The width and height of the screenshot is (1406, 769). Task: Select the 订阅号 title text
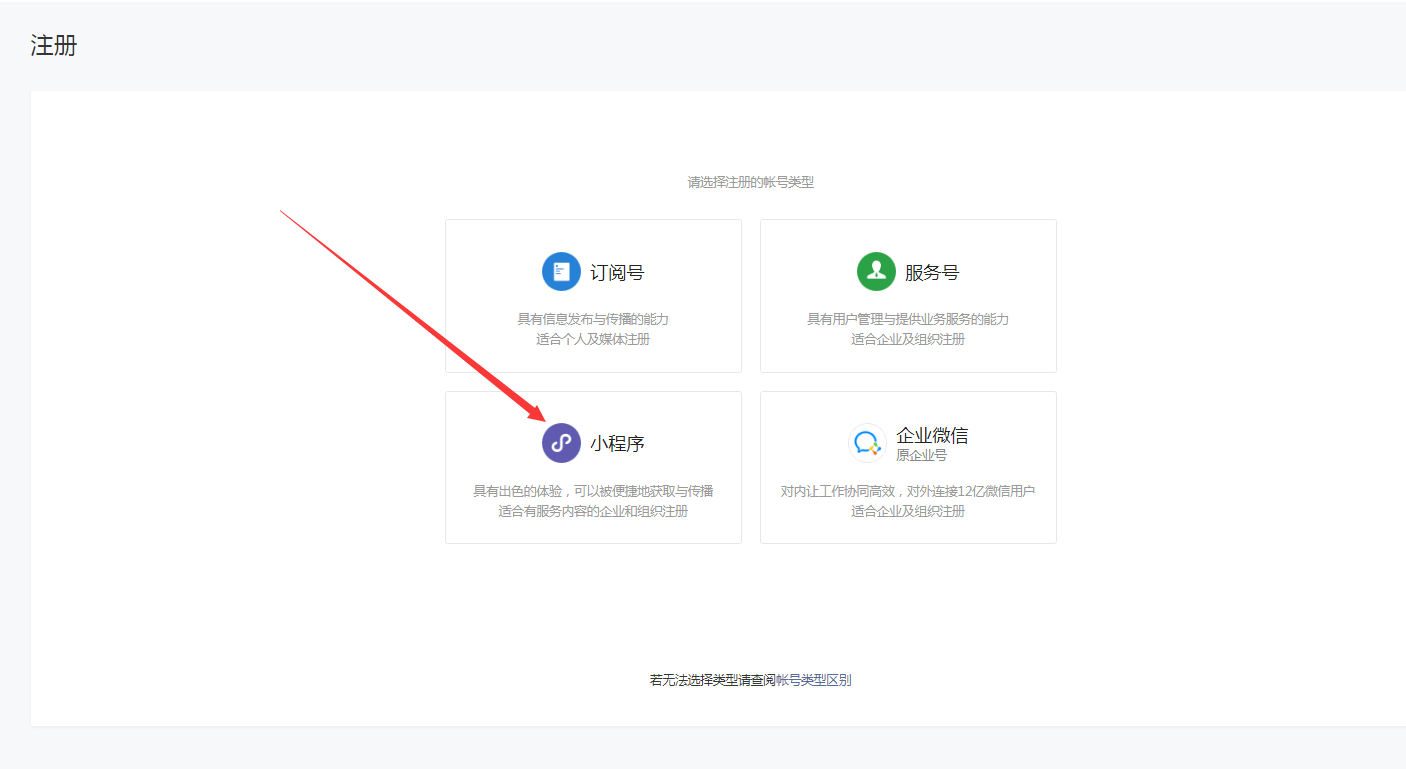[617, 272]
